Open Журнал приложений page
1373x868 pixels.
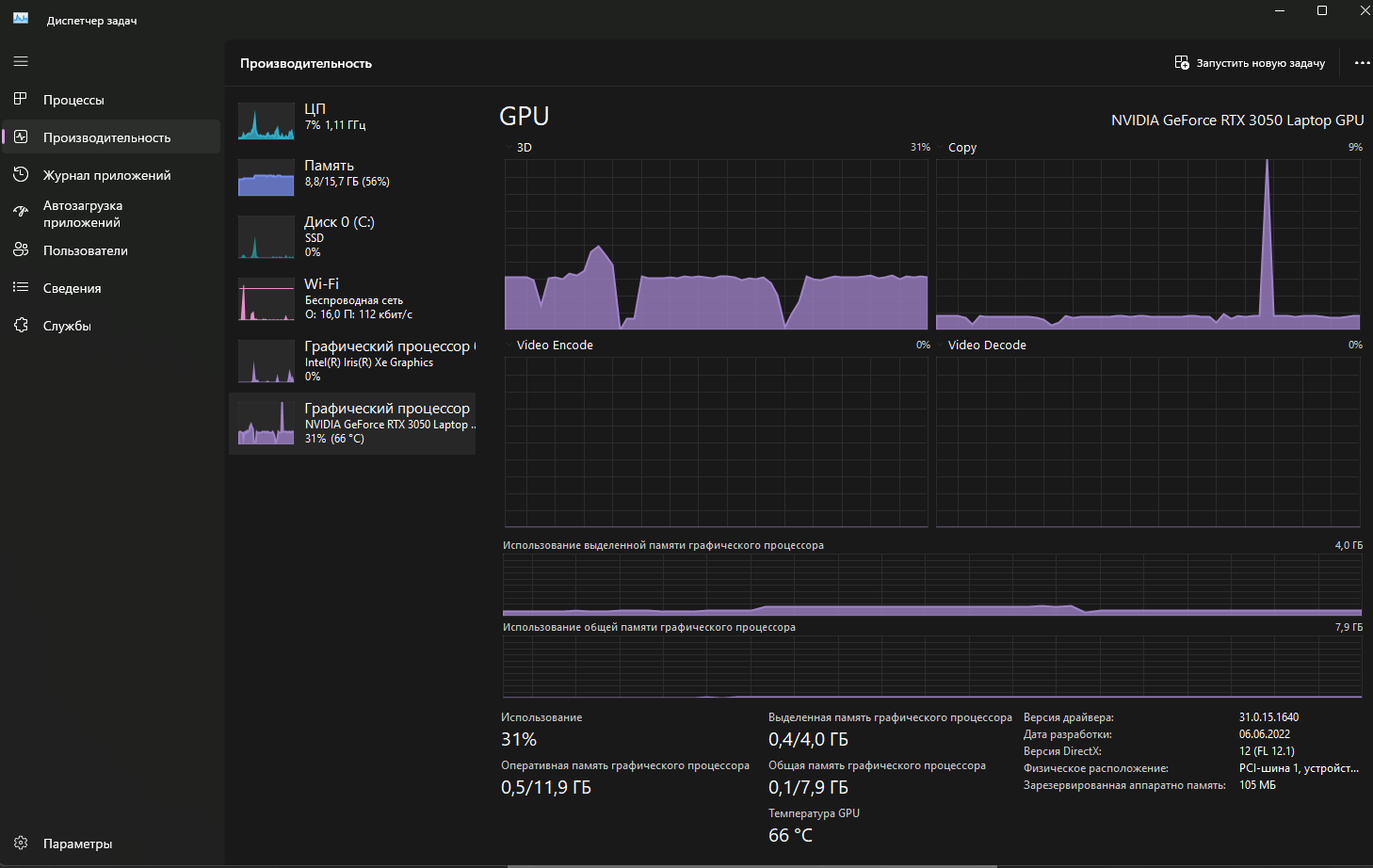click(x=111, y=174)
